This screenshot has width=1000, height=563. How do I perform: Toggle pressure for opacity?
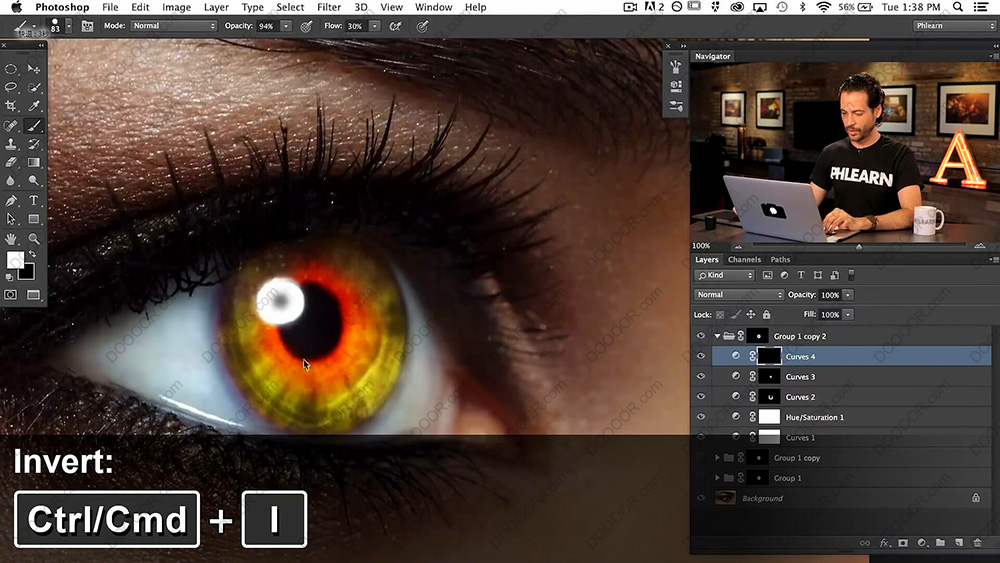coord(307,26)
